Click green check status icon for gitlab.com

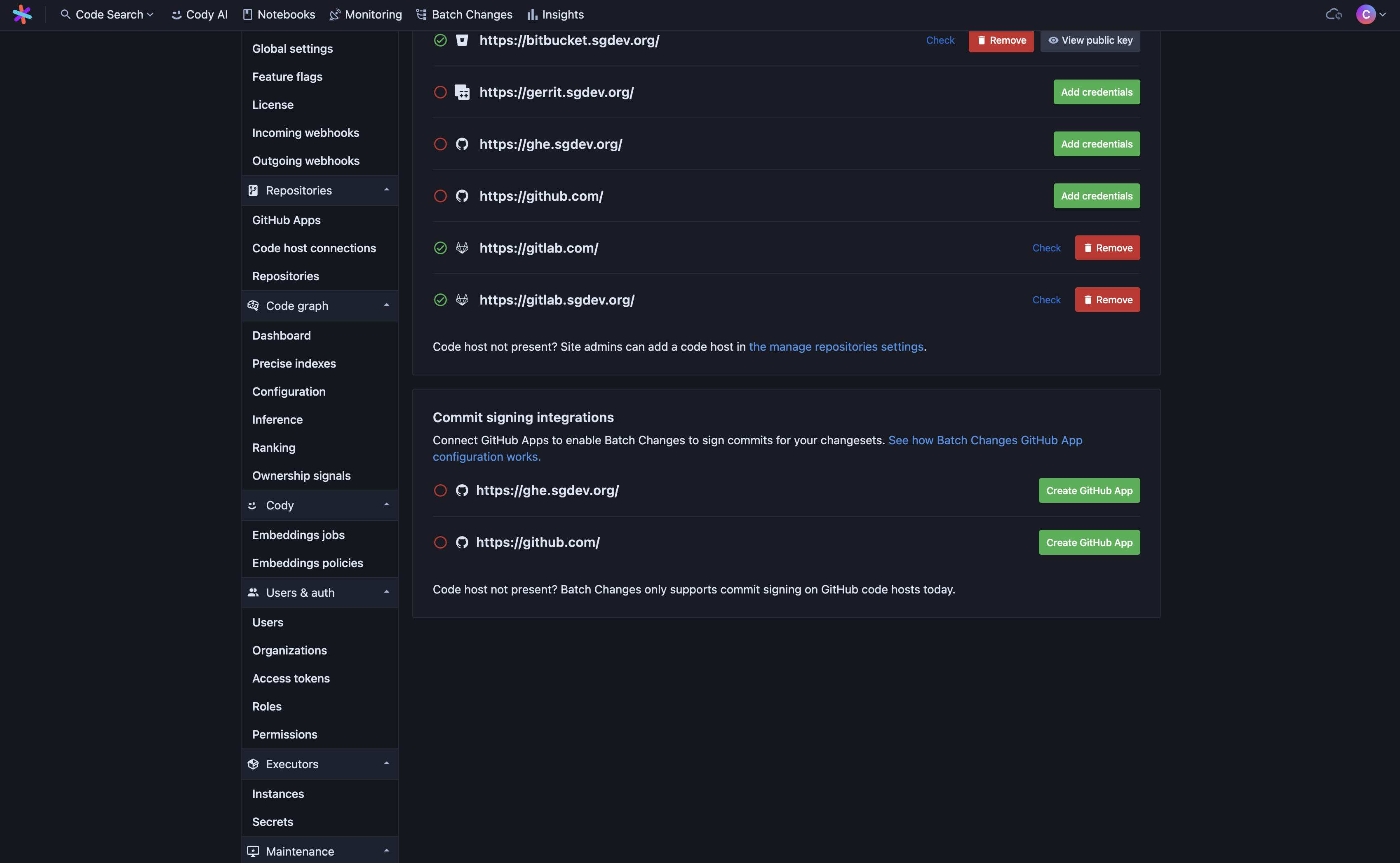pyautogui.click(x=440, y=248)
